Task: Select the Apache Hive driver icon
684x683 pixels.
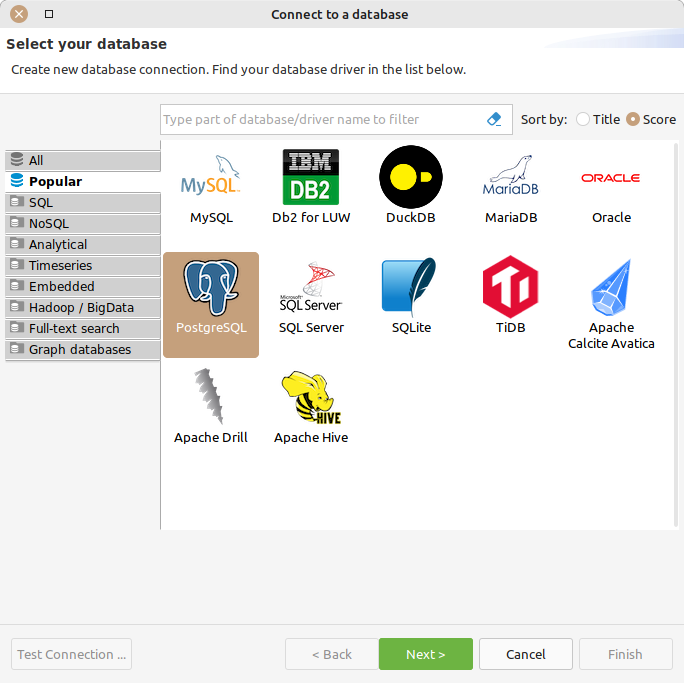Action: pos(311,398)
